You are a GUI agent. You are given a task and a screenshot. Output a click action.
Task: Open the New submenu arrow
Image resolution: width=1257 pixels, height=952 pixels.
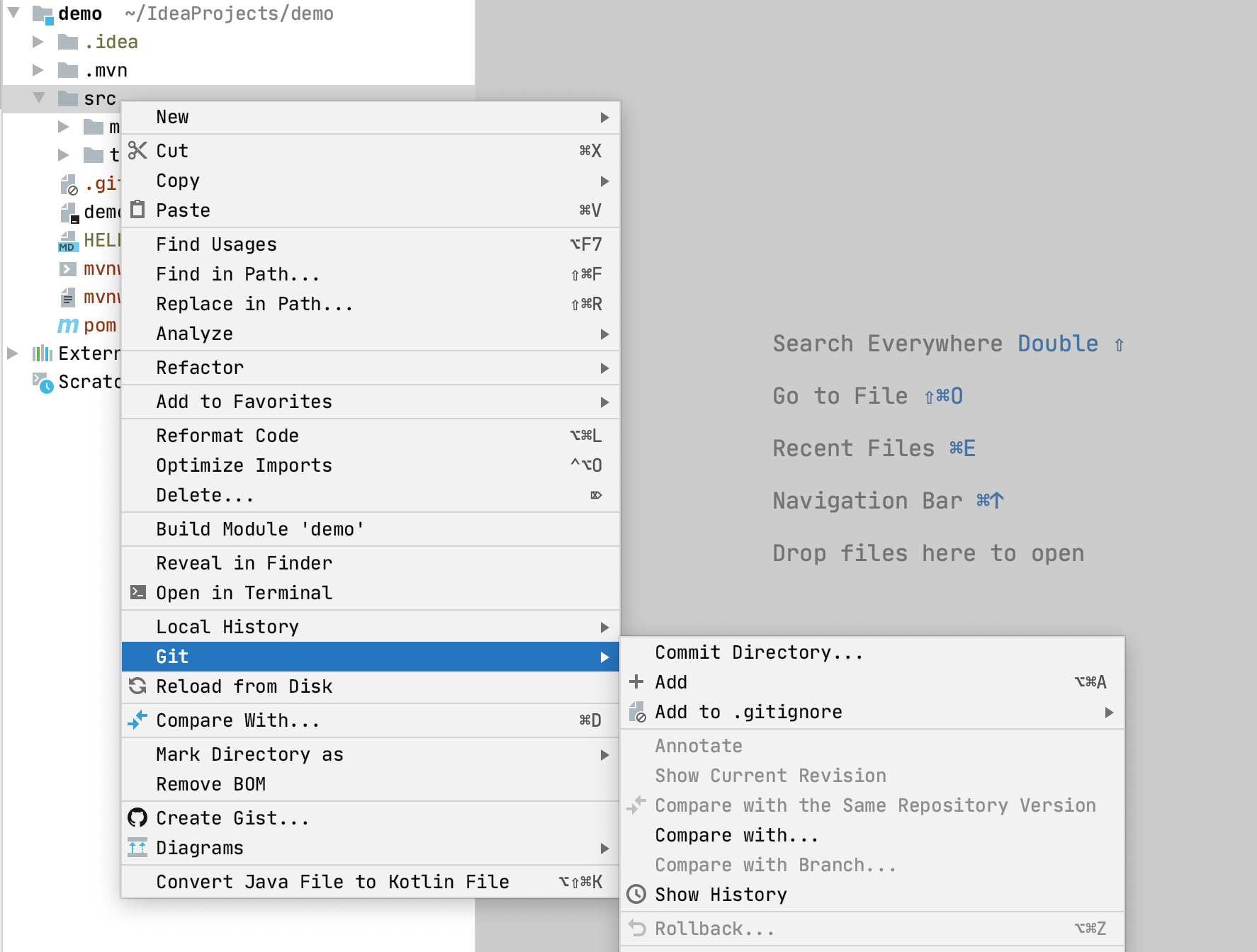(x=604, y=117)
